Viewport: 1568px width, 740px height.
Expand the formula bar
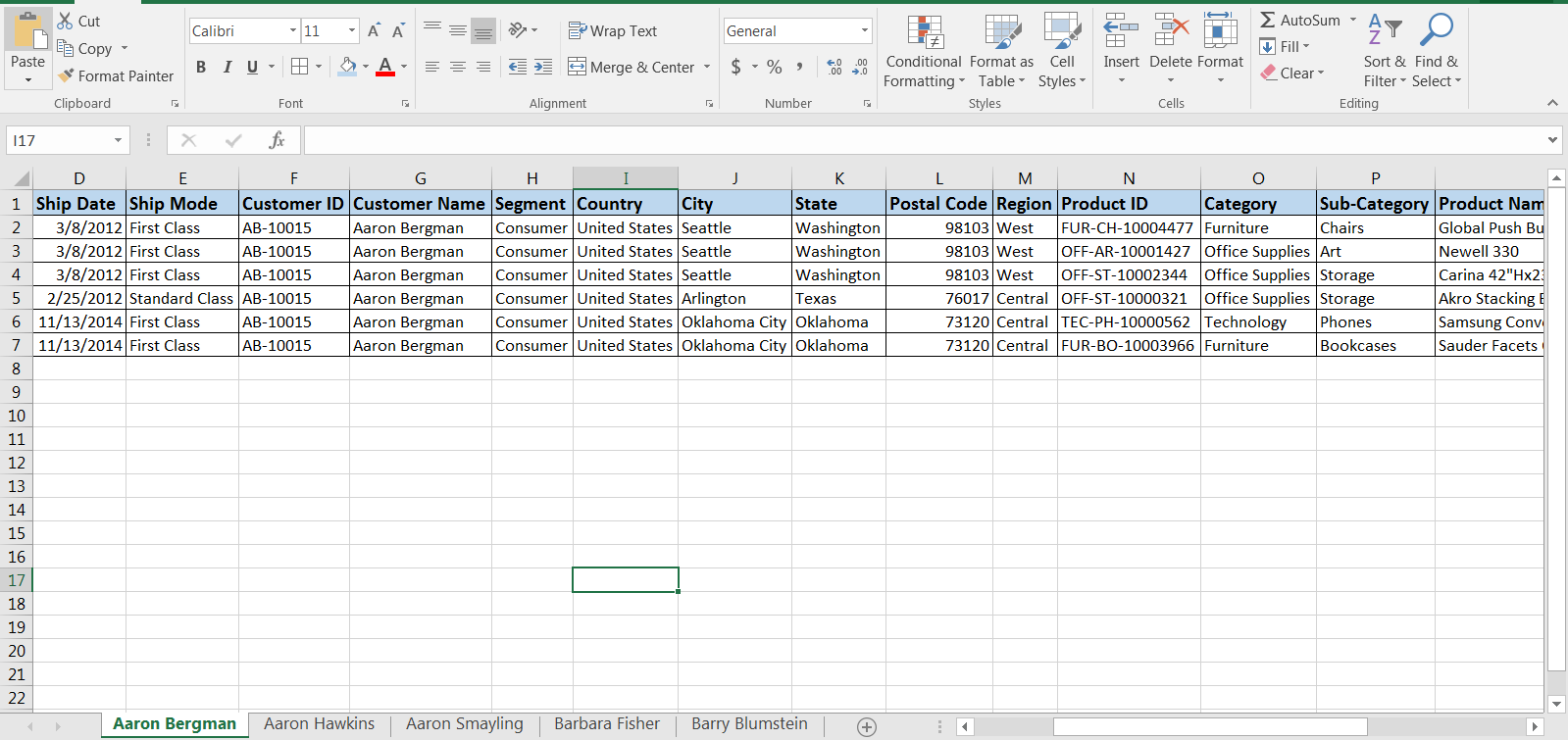pos(1552,140)
